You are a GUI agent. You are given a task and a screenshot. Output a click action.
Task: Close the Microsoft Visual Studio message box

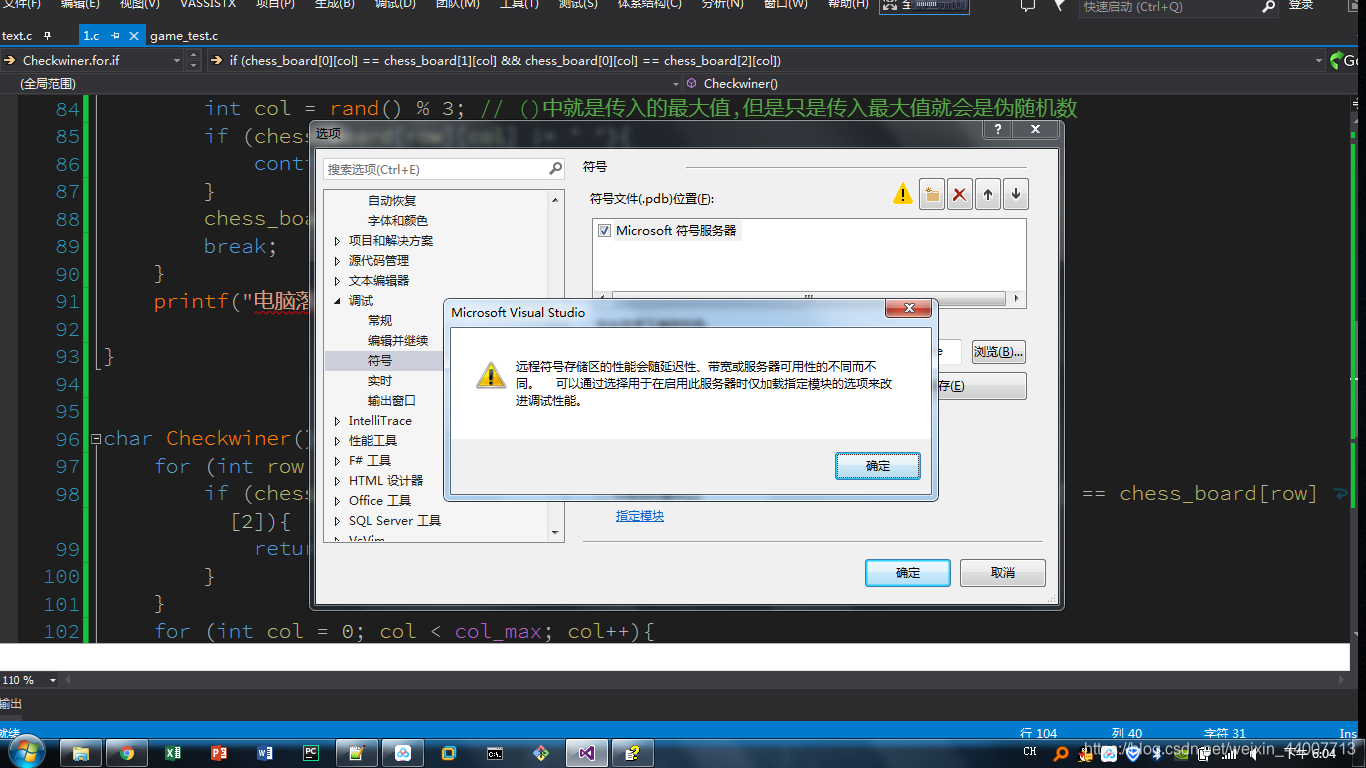(x=909, y=310)
